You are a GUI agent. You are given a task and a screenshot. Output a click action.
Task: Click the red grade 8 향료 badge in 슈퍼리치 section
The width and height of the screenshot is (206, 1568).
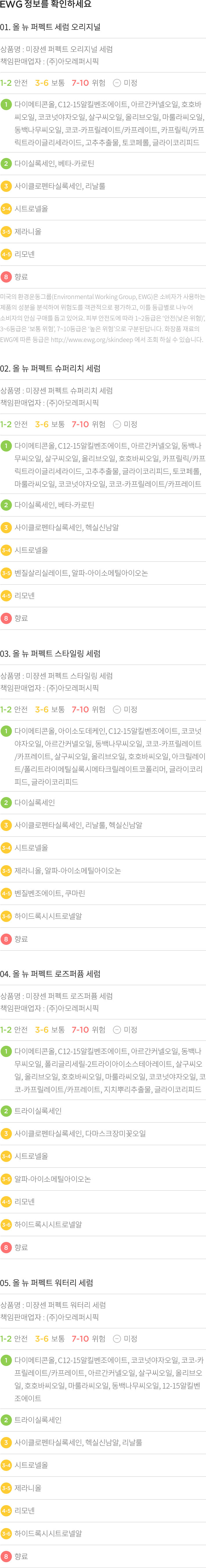[6, 619]
